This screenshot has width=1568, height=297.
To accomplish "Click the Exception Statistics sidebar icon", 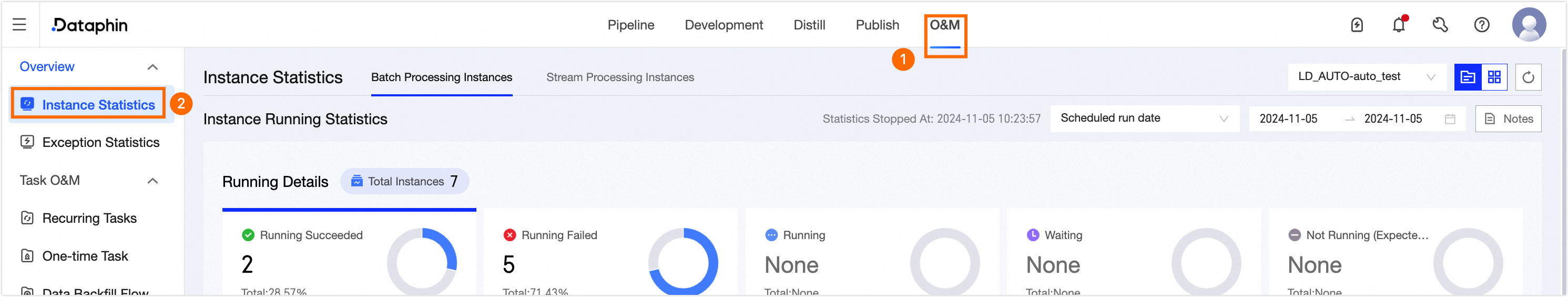I will 27,142.
